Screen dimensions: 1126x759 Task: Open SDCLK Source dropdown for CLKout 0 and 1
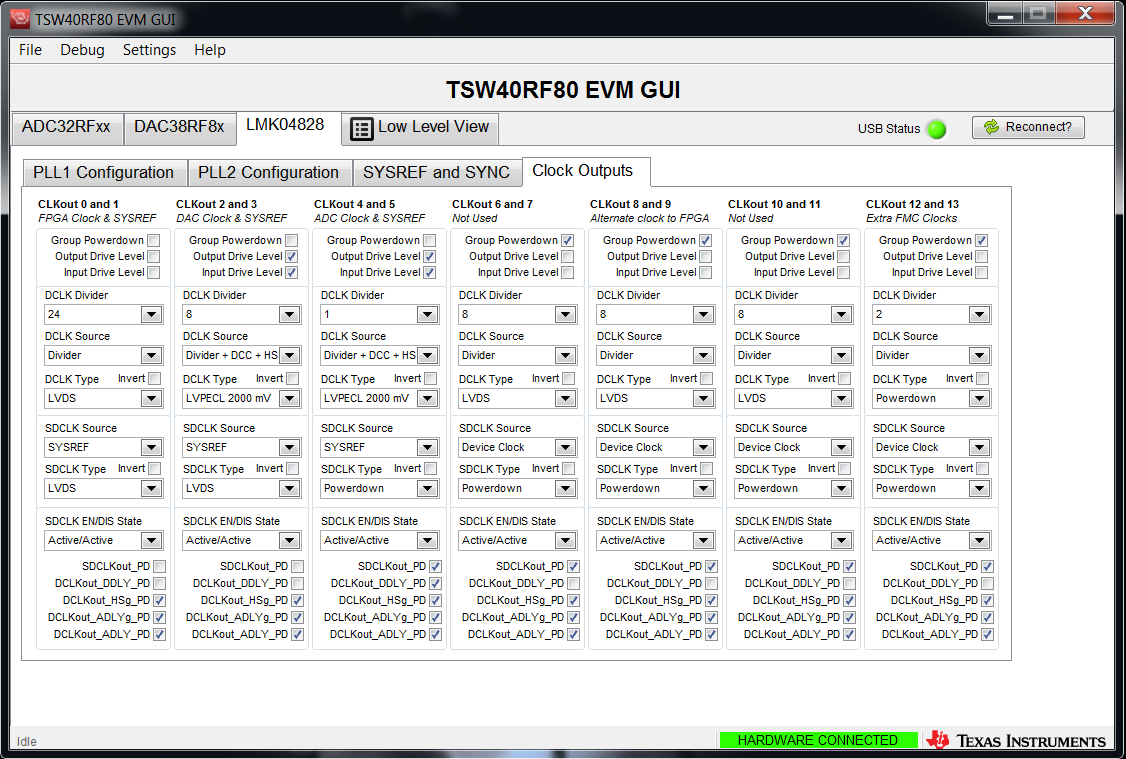[103, 447]
